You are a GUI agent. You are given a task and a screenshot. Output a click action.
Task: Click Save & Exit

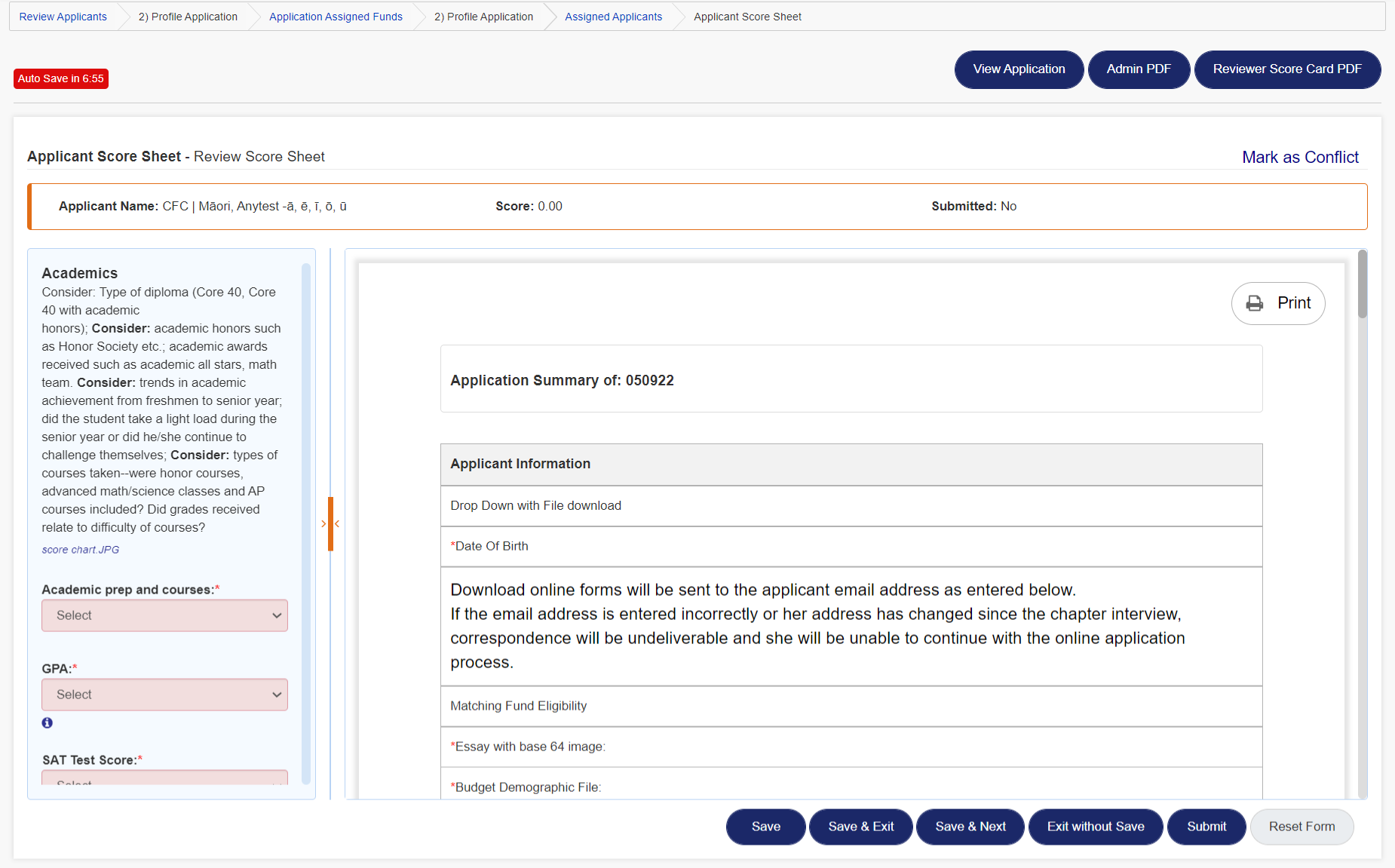click(860, 827)
